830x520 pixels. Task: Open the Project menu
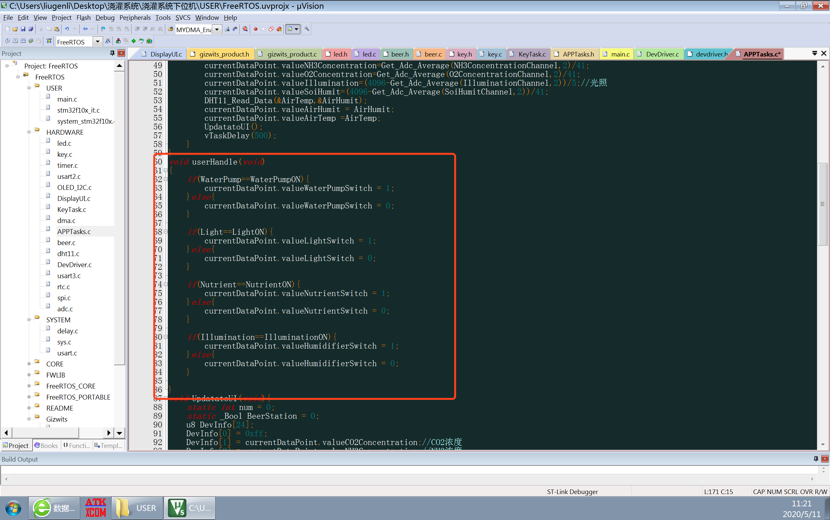61,17
